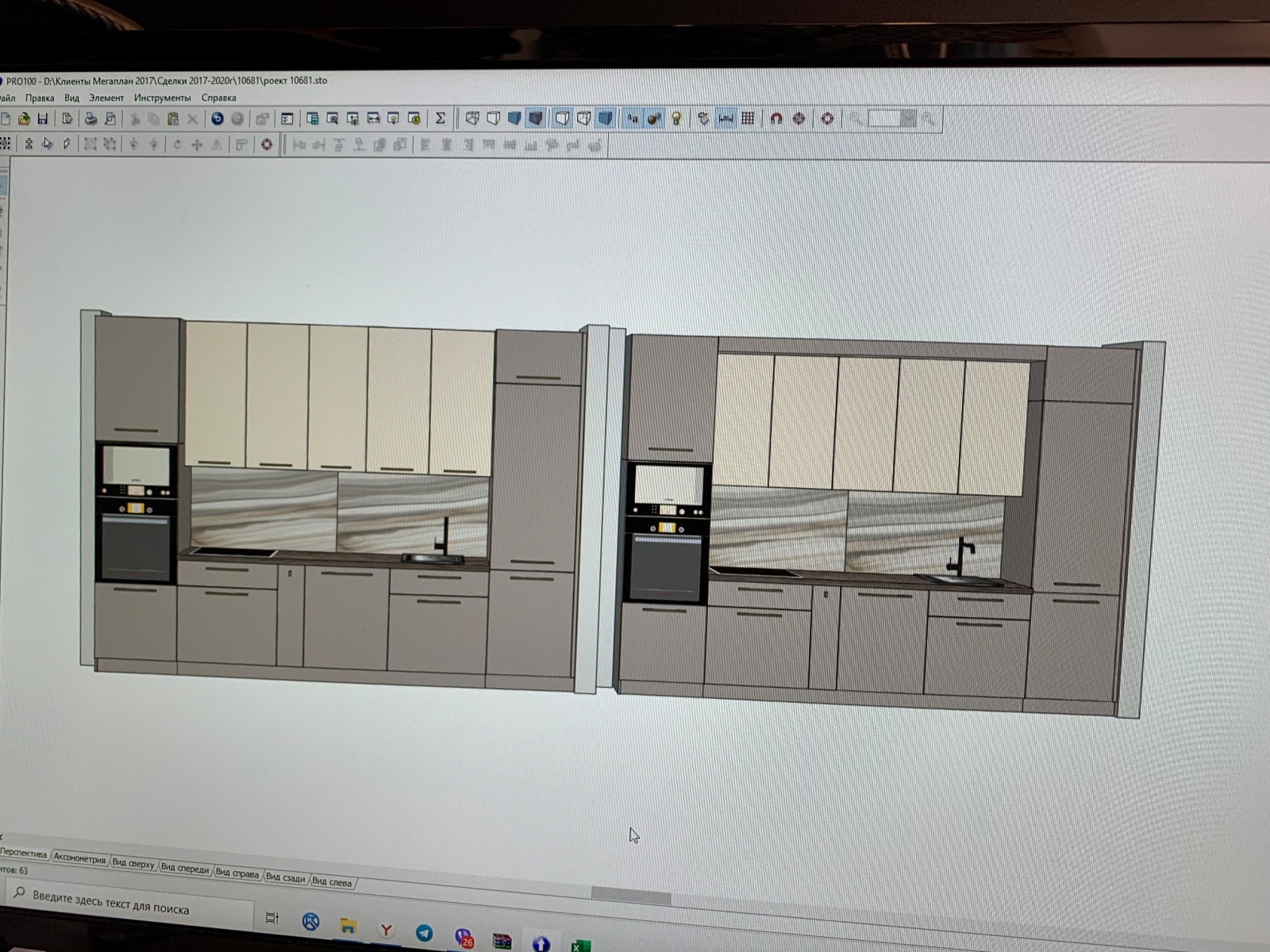Switch to the Вид сверху tab
1270x952 pixels.
[133, 863]
